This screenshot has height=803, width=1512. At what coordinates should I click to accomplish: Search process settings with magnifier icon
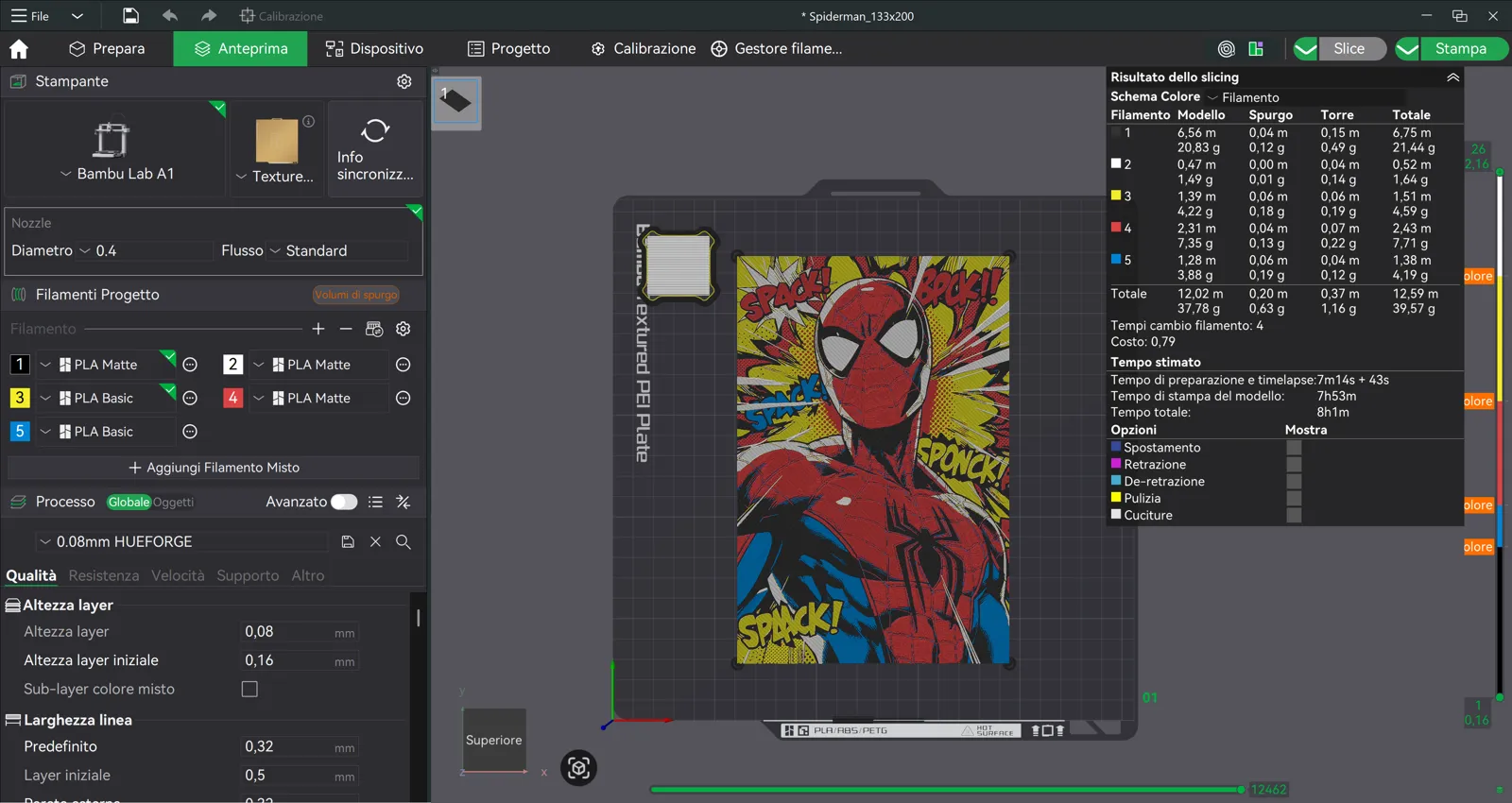point(404,541)
